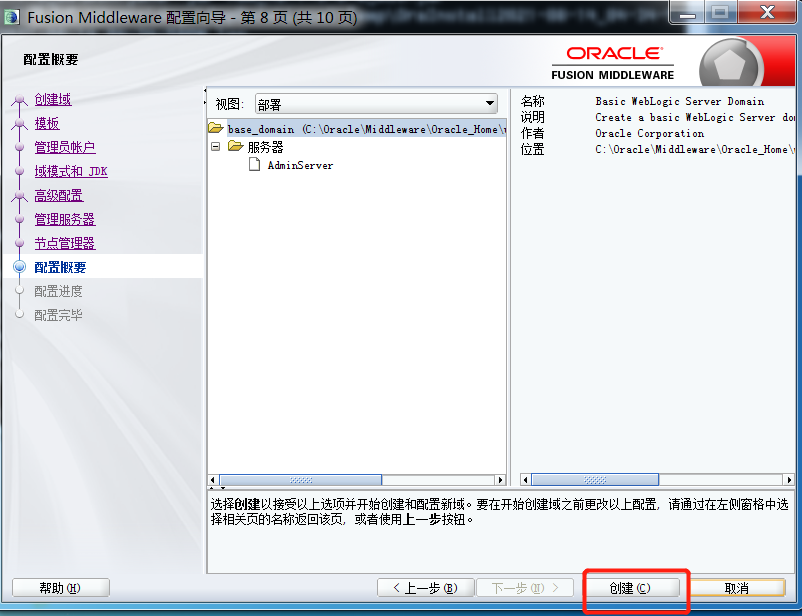Collapse the 服务器 tree node
This screenshot has height=616, width=802.
216,147
